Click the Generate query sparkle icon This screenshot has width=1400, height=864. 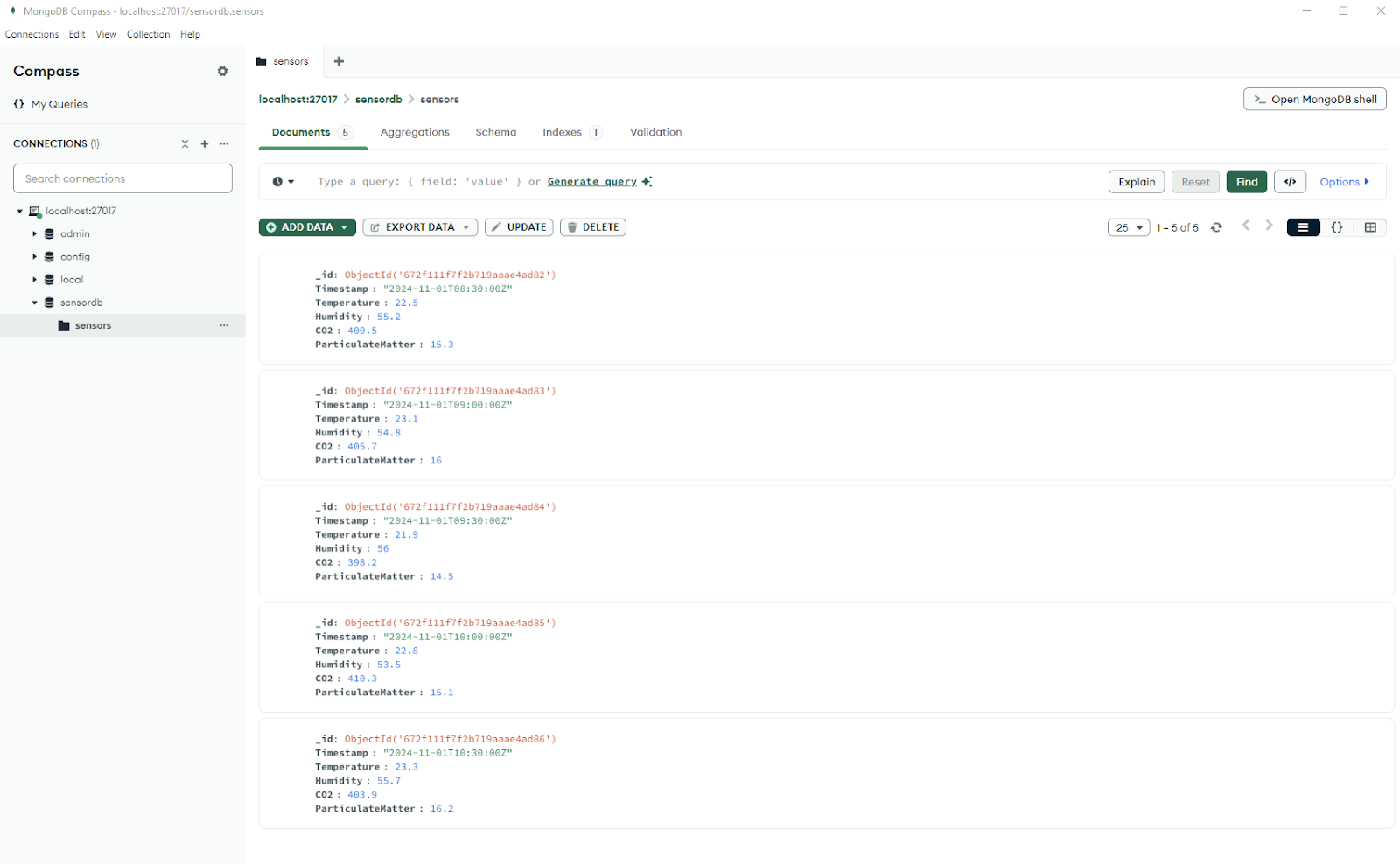(647, 182)
